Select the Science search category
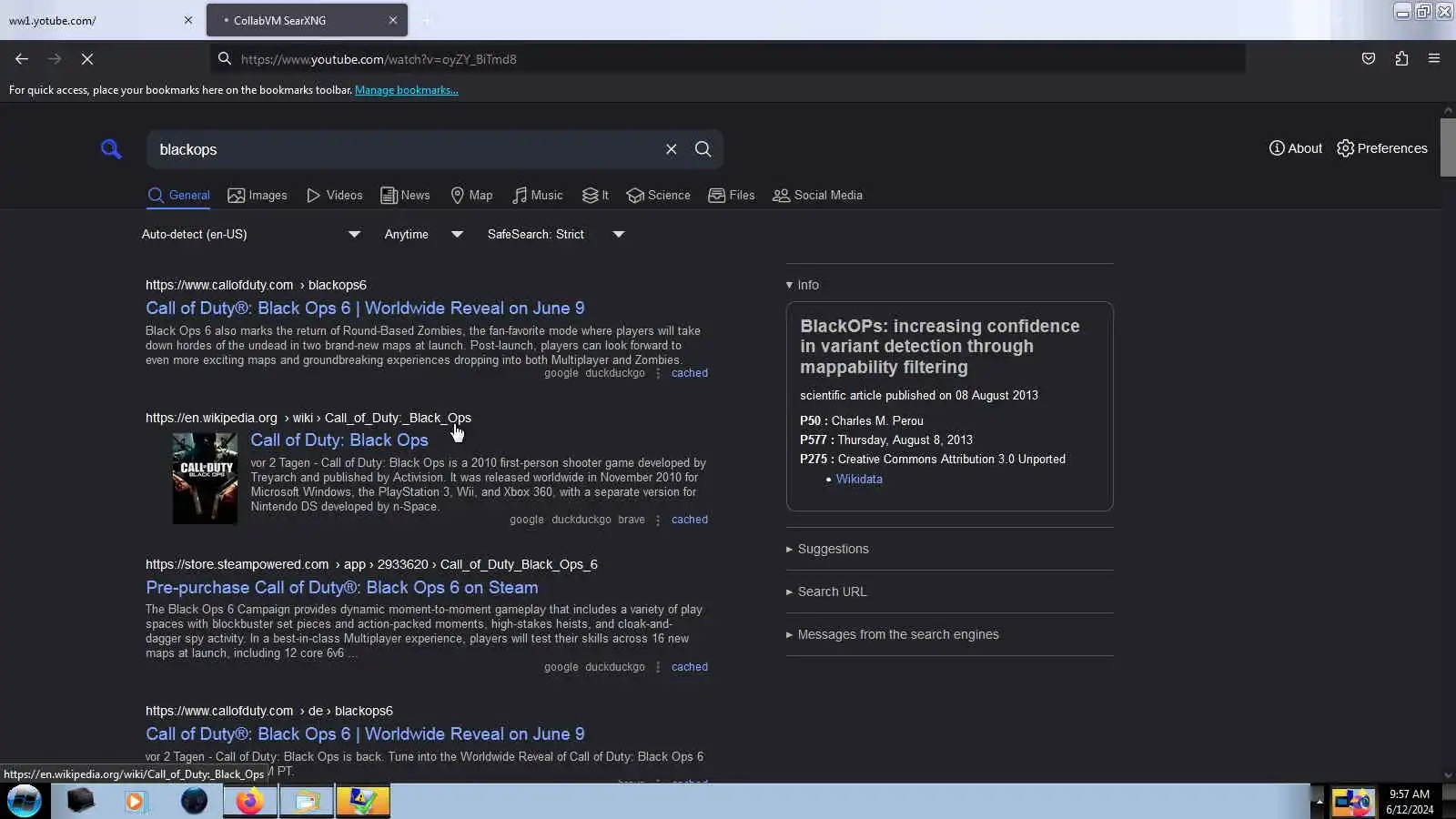 pos(658,196)
